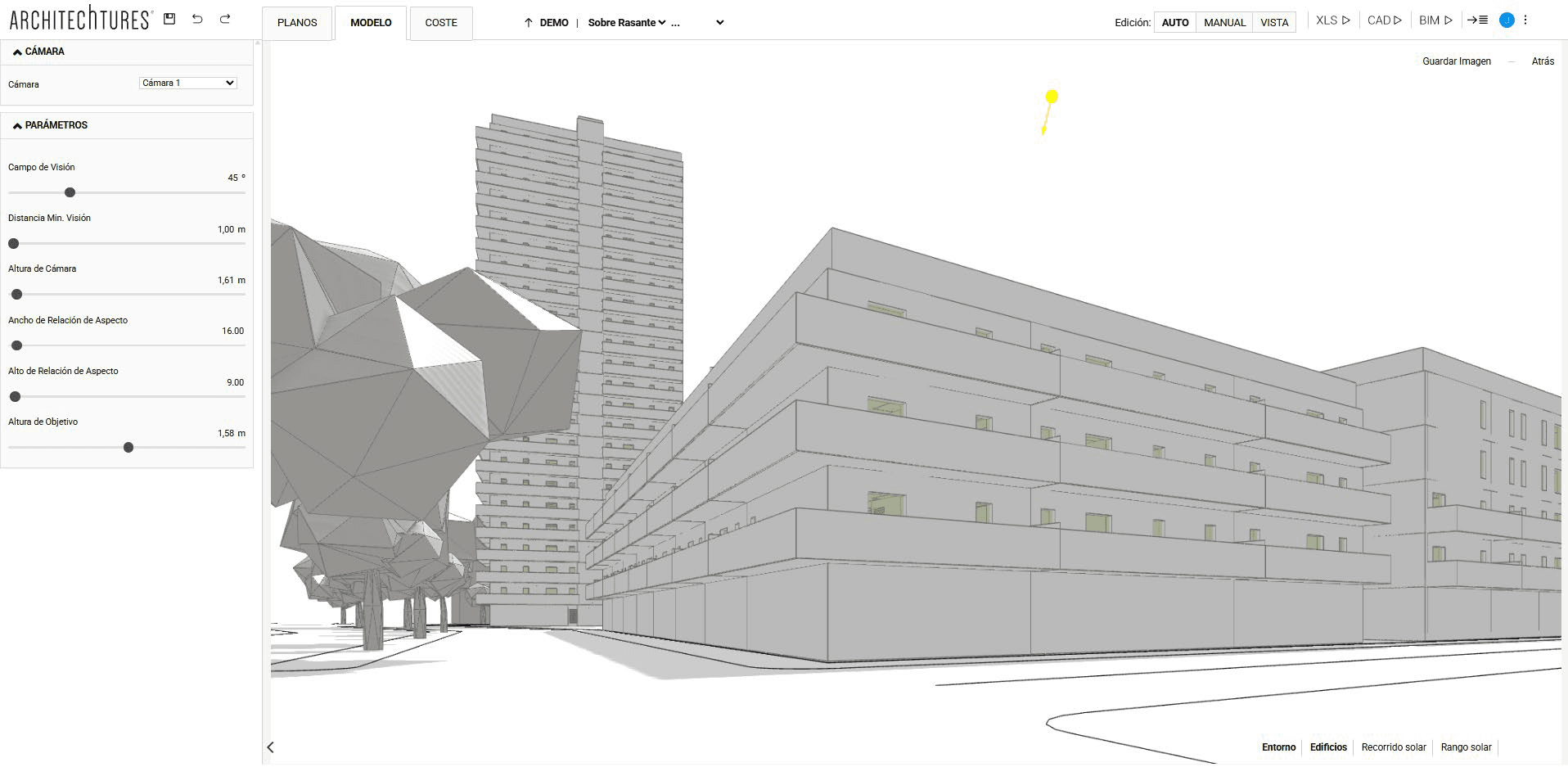
Task: Click the blue user account icon
Action: click(x=1506, y=20)
